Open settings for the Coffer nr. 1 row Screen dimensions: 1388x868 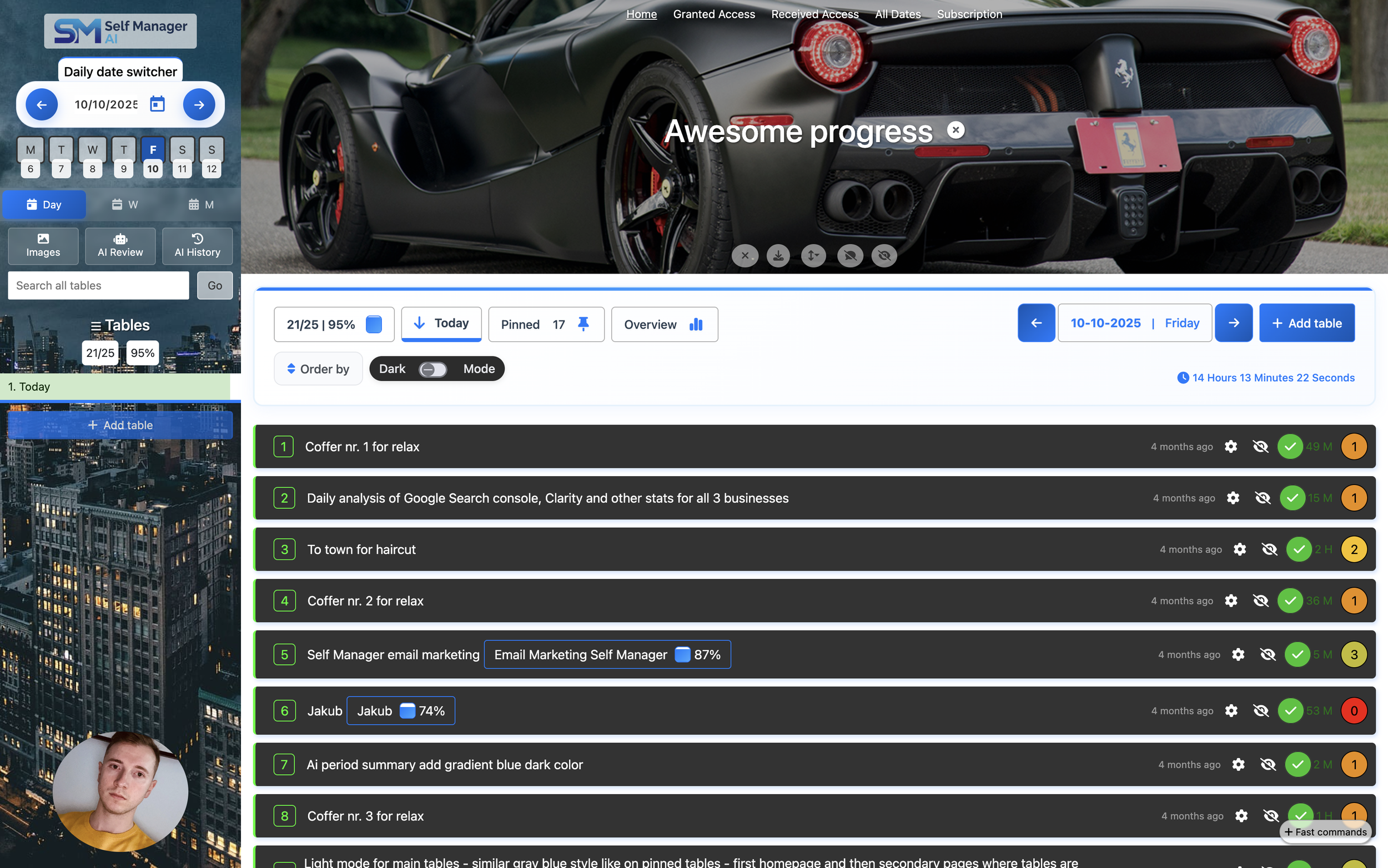point(1231,446)
